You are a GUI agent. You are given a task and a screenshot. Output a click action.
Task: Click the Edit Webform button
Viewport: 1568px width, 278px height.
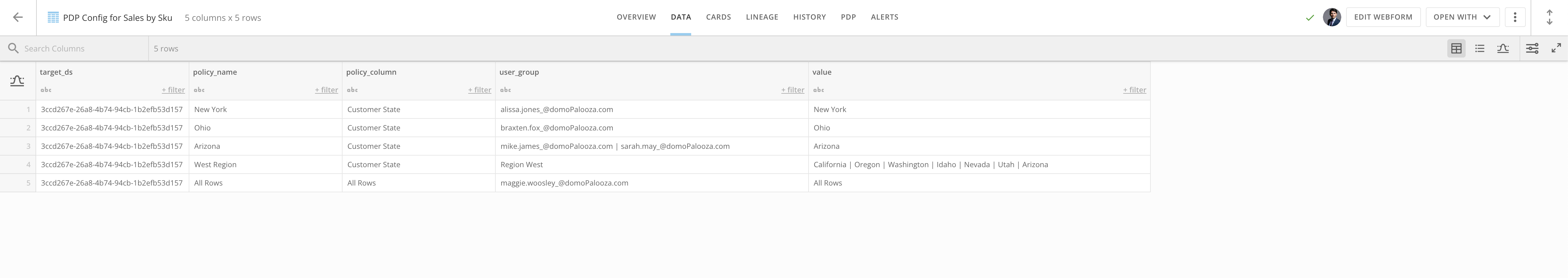pyautogui.click(x=1383, y=17)
